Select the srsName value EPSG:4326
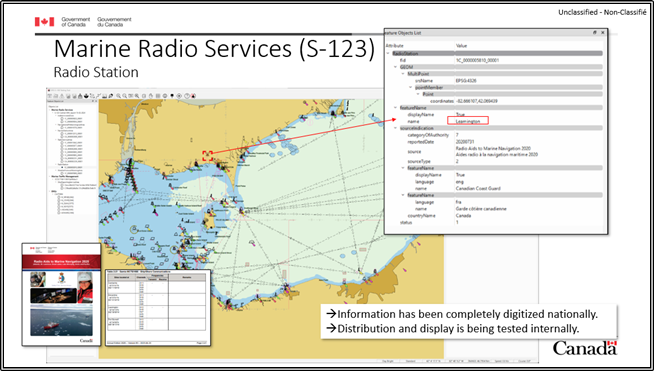654x371 pixels. pyautogui.click(x=466, y=81)
